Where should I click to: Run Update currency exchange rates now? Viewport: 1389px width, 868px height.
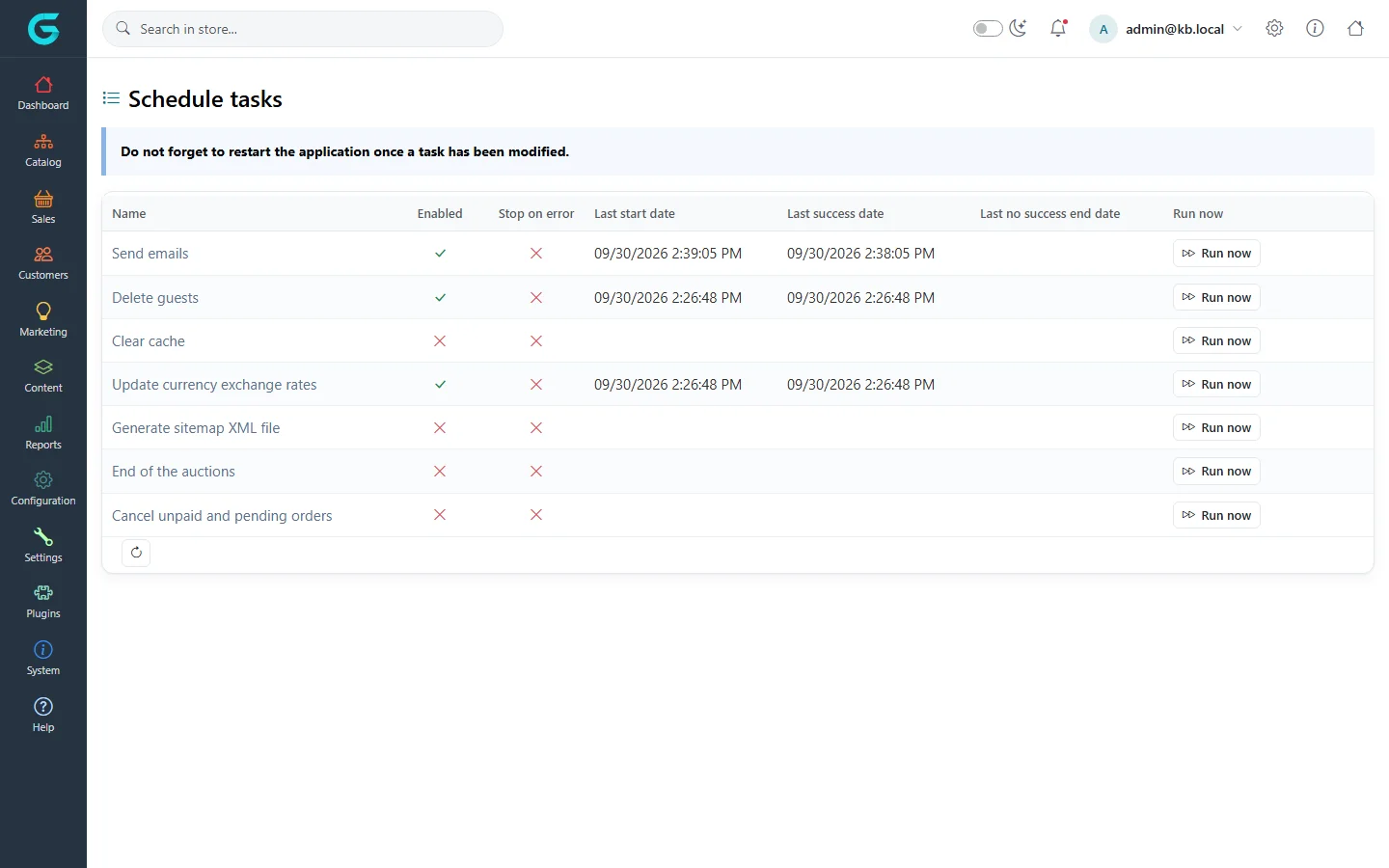1216,385
